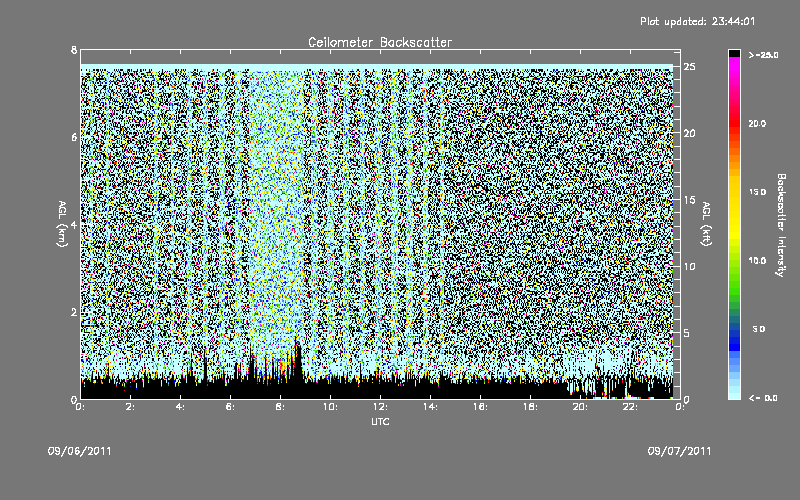Click the "15" tick on the kft axis
The width and height of the screenshot is (800, 500).
pos(689,200)
